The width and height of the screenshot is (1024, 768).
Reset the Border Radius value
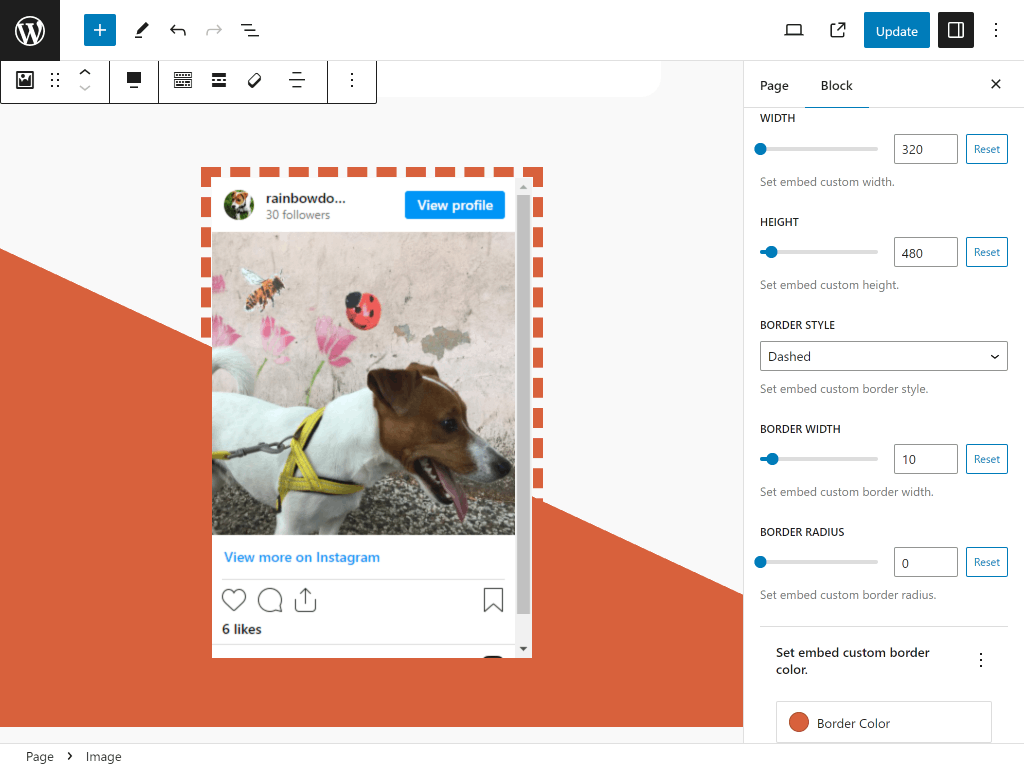coord(986,562)
